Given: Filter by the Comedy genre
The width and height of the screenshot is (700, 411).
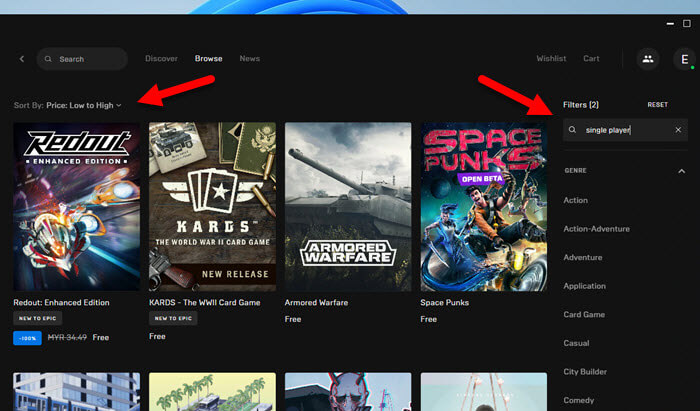Looking at the screenshot, I should [x=579, y=400].
